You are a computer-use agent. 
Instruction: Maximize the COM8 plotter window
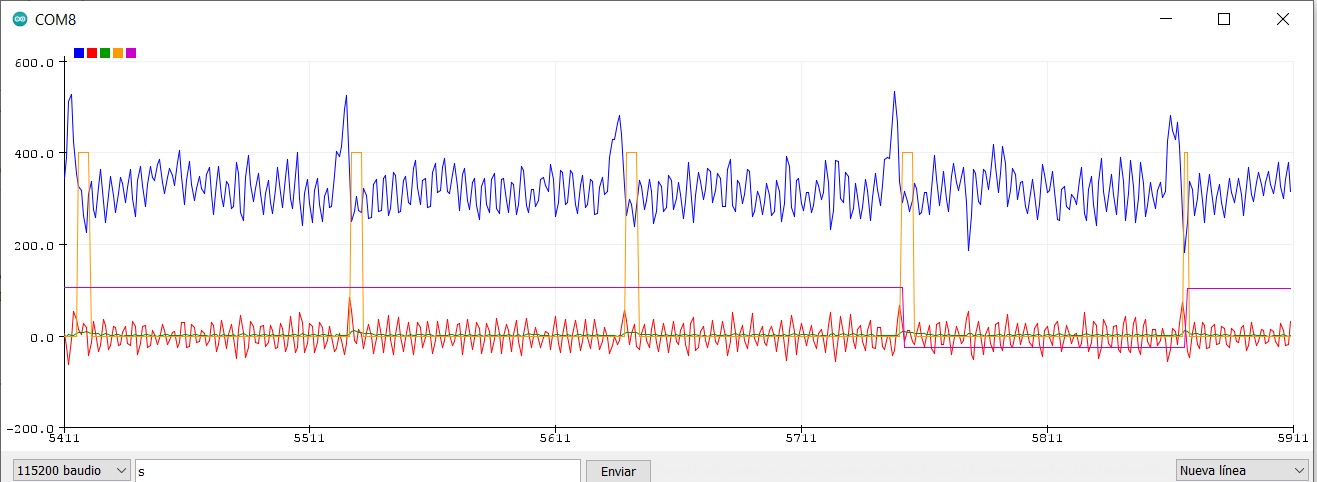1223,19
